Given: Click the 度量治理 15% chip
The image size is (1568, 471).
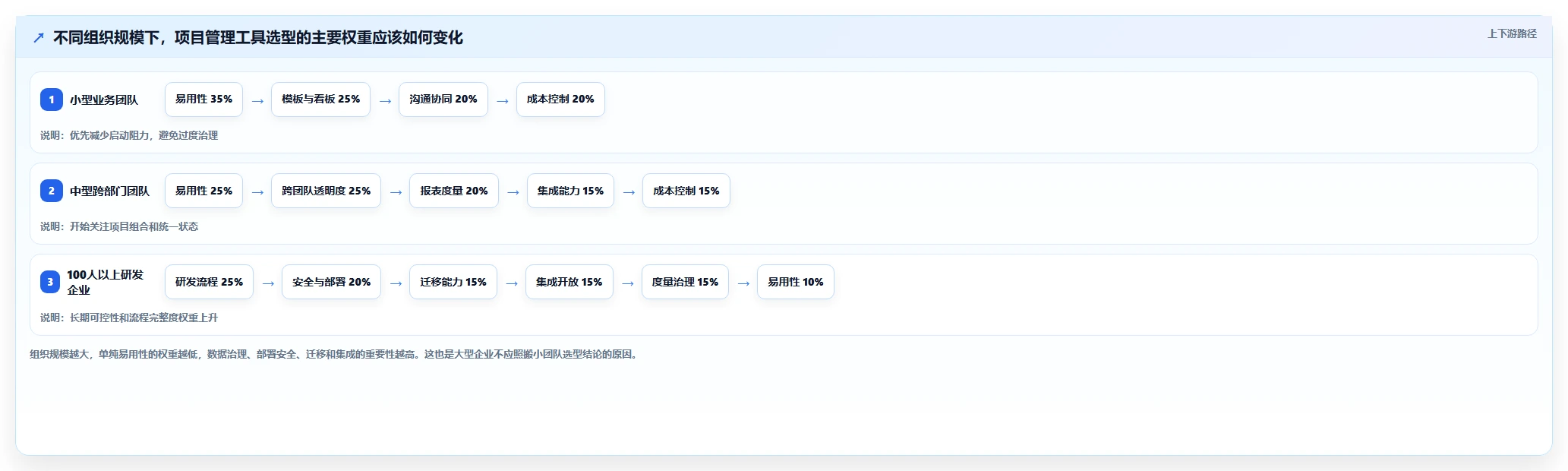Looking at the screenshot, I should coord(685,282).
